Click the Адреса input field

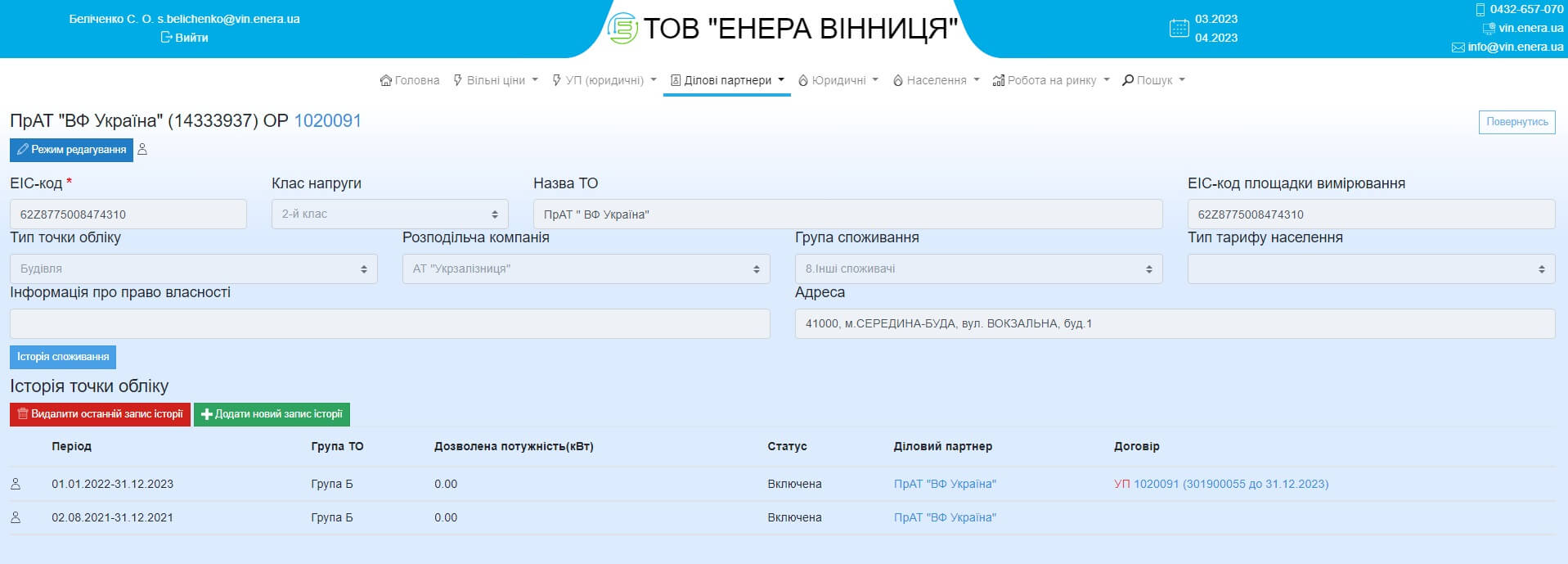click(1175, 324)
